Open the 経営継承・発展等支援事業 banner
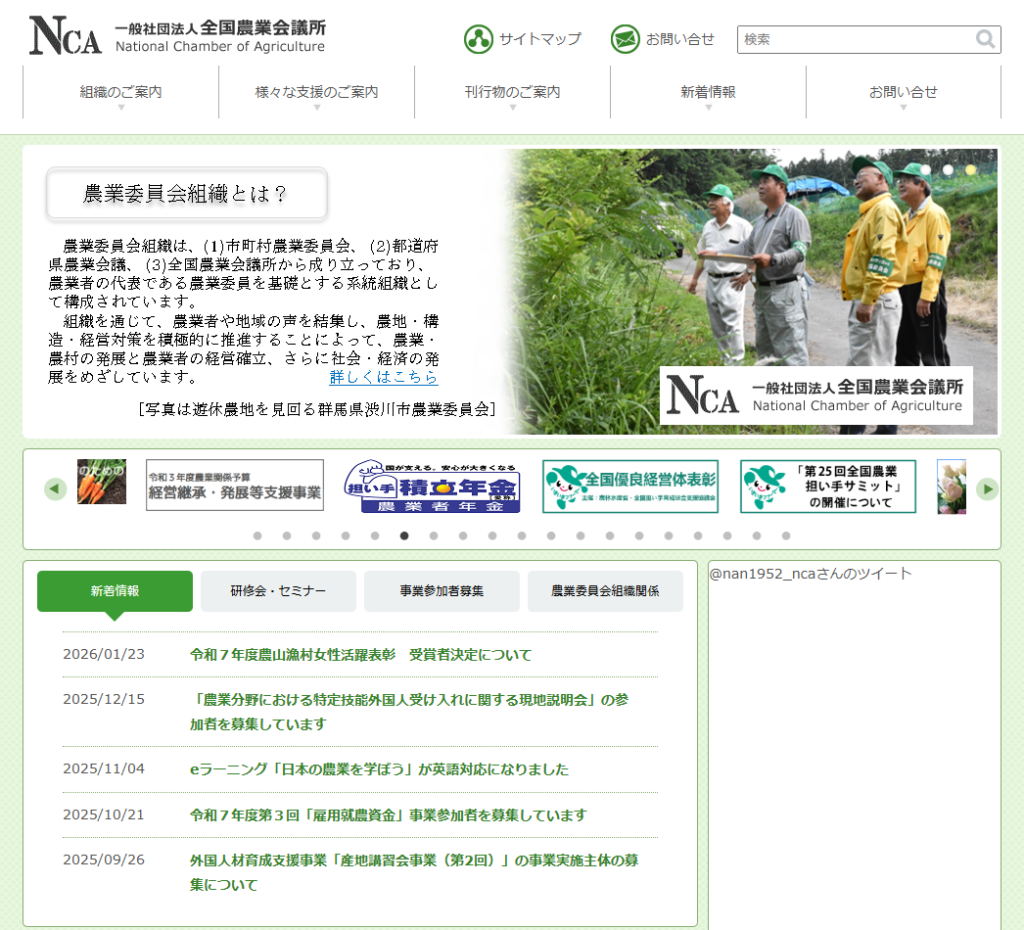The image size is (1024, 930). click(235, 486)
